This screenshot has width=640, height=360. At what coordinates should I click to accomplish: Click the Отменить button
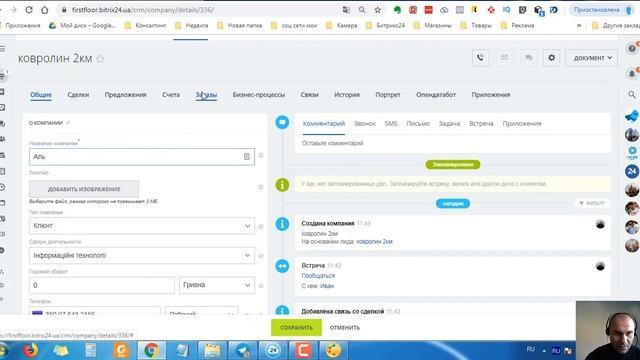pyautogui.click(x=345, y=328)
